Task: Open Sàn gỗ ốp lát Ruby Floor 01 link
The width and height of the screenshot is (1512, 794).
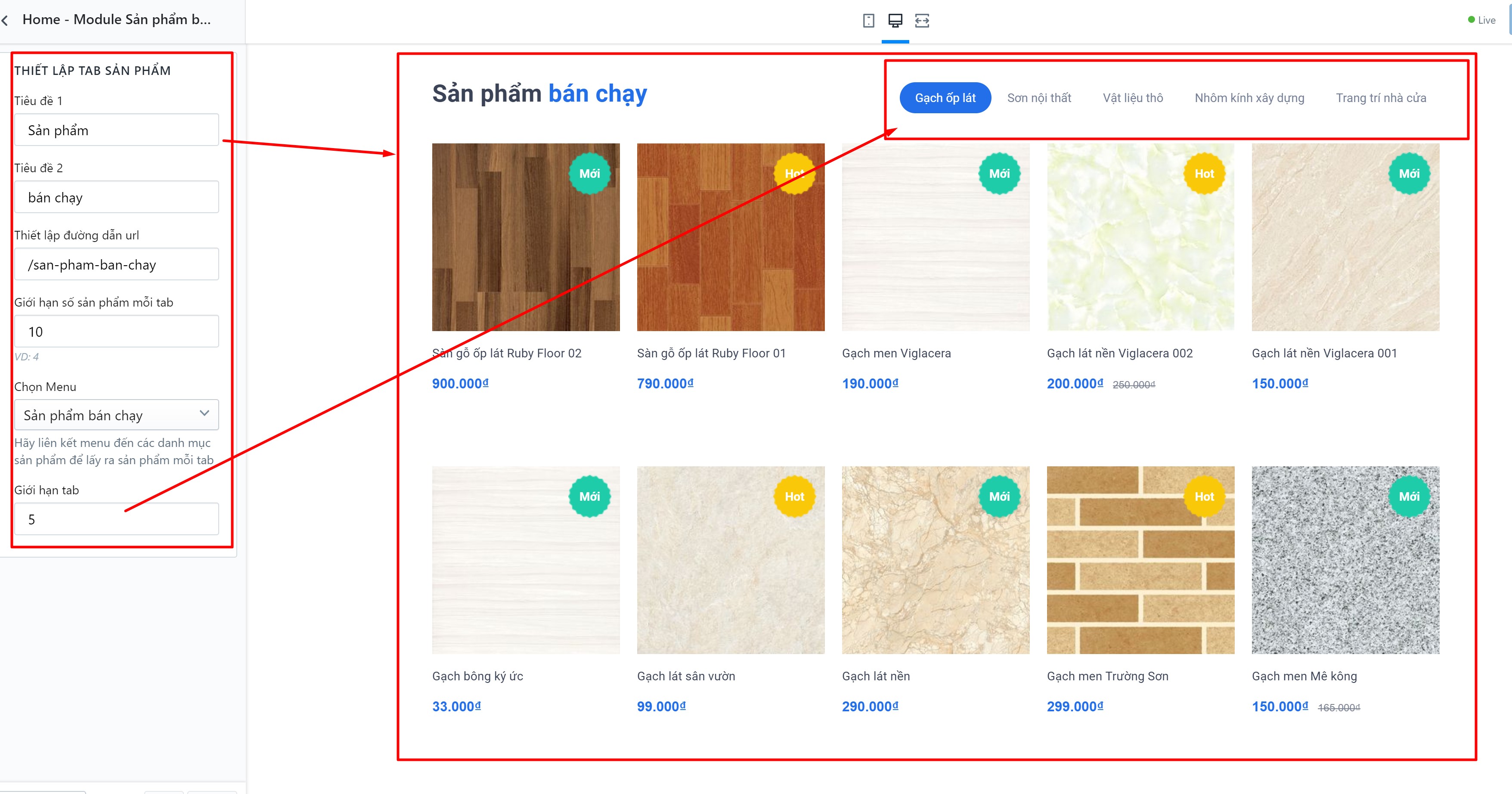Action: coord(711,353)
